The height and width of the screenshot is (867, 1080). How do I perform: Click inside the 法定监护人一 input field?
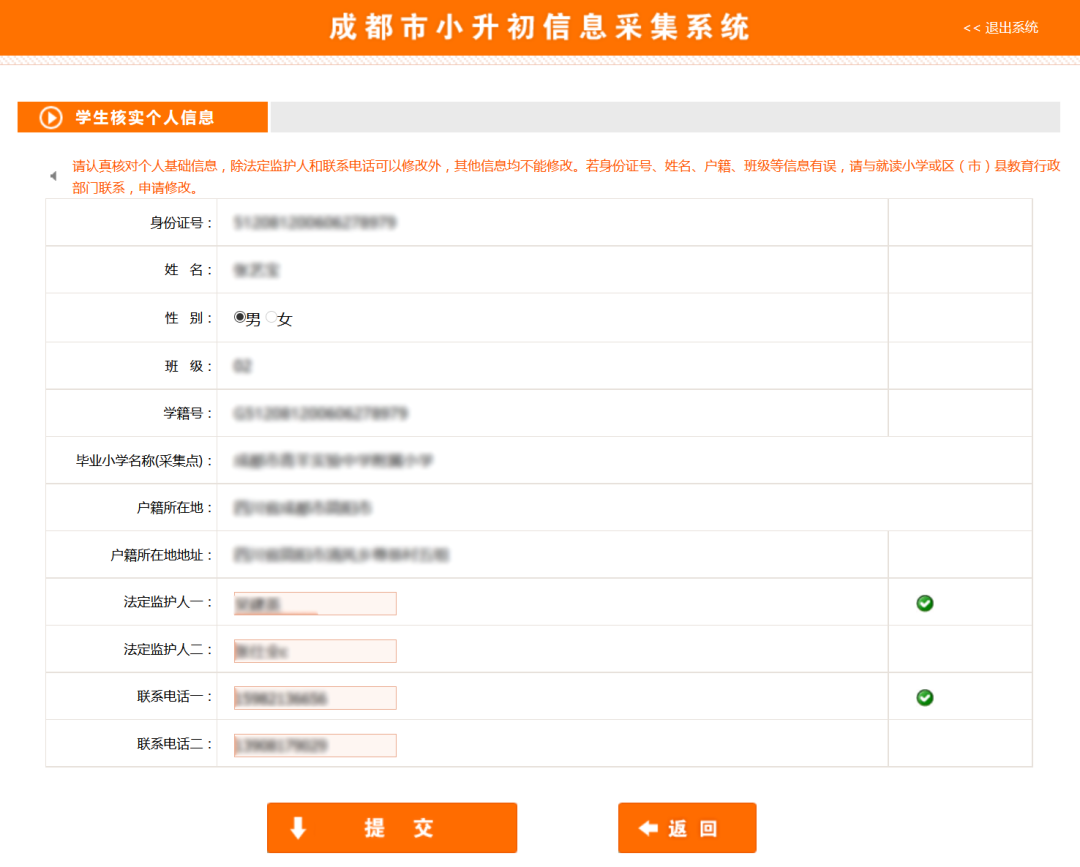(314, 603)
